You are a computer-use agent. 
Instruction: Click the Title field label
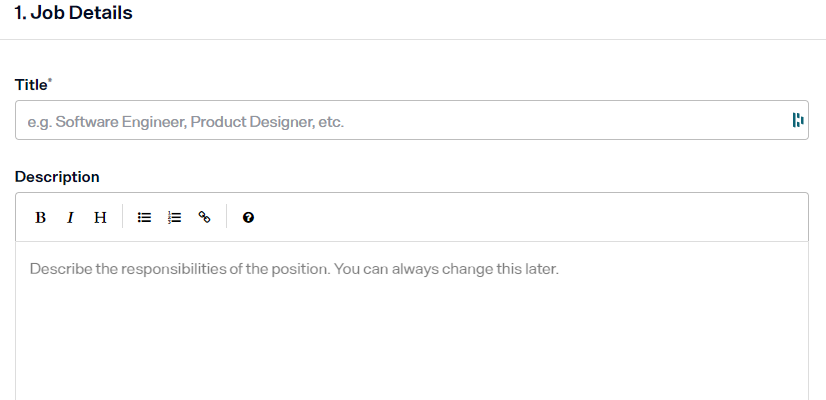(x=31, y=85)
